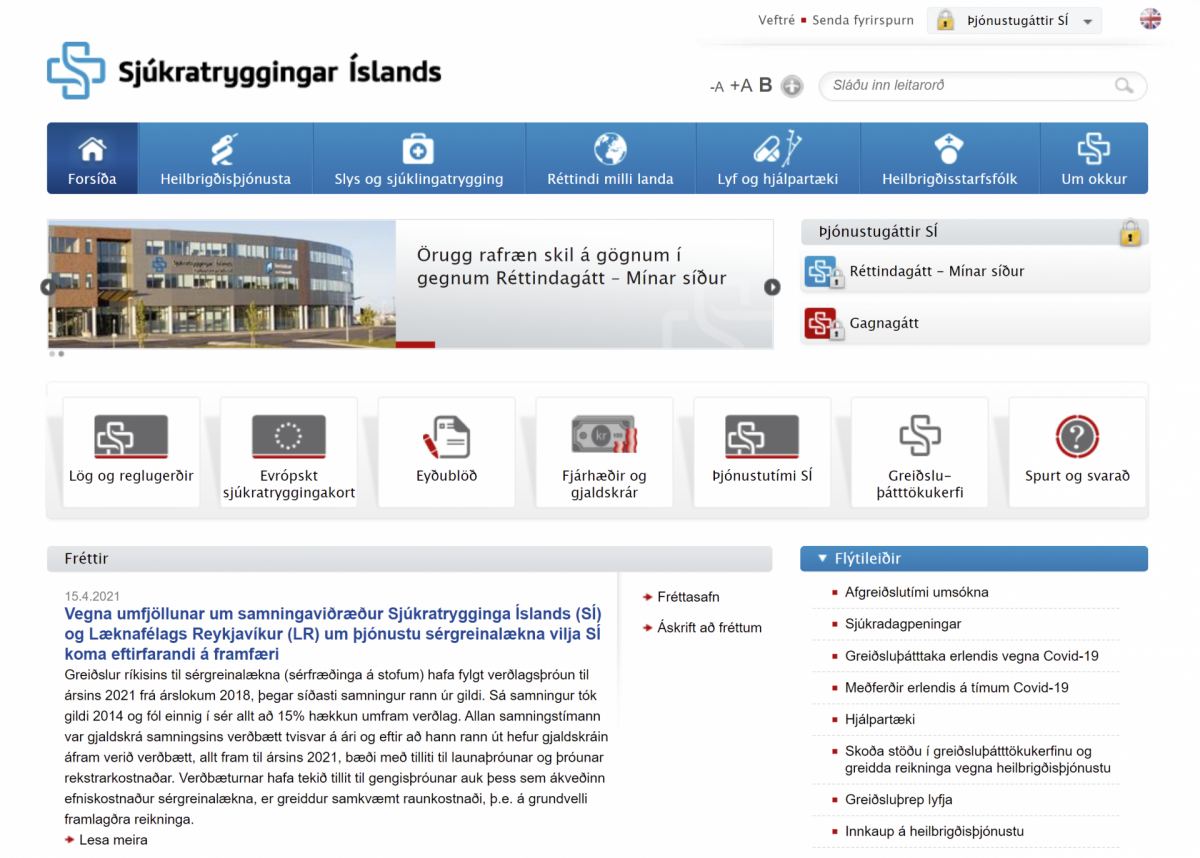
Task: Click Lesa meira under the news article
Action: 113,840
